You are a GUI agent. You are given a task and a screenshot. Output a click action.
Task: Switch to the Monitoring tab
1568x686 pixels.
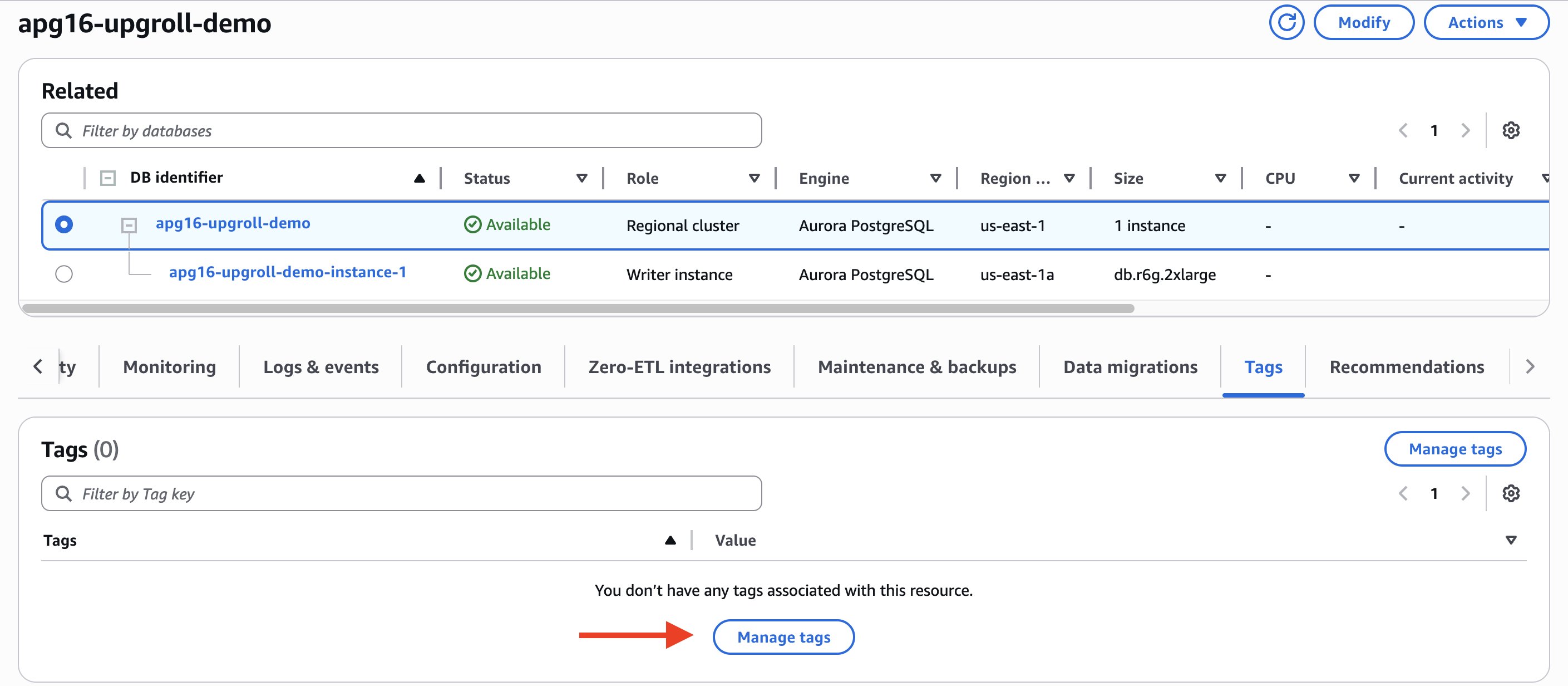coord(169,367)
